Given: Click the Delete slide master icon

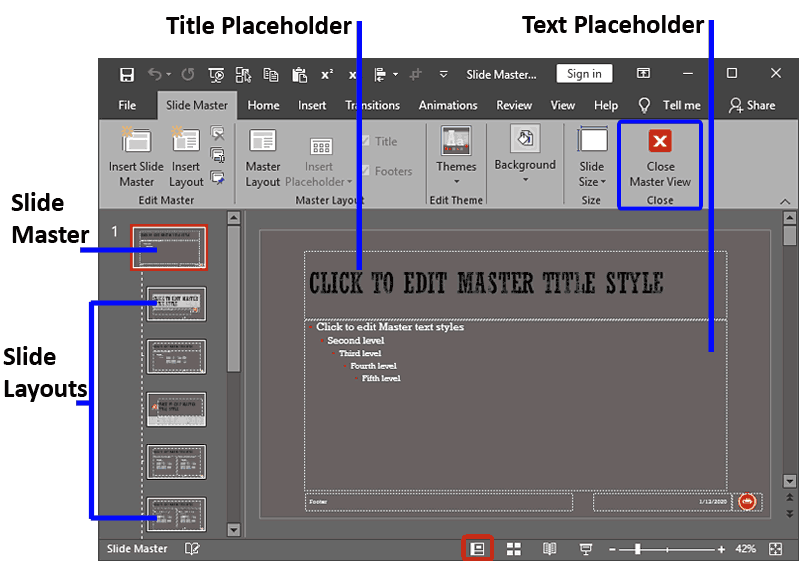Looking at the screenshot, I should coord(218,134).
